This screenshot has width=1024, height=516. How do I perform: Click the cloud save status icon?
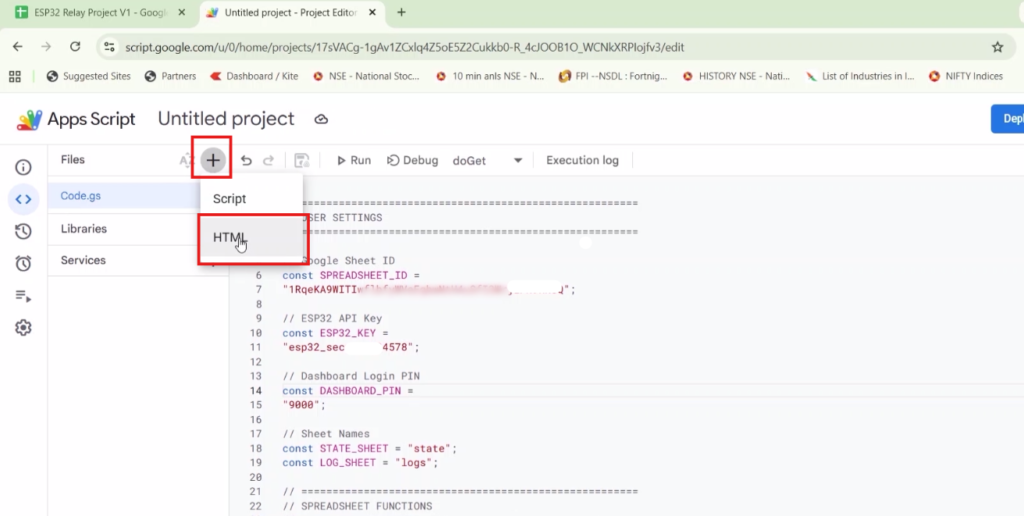click(321, 120)
